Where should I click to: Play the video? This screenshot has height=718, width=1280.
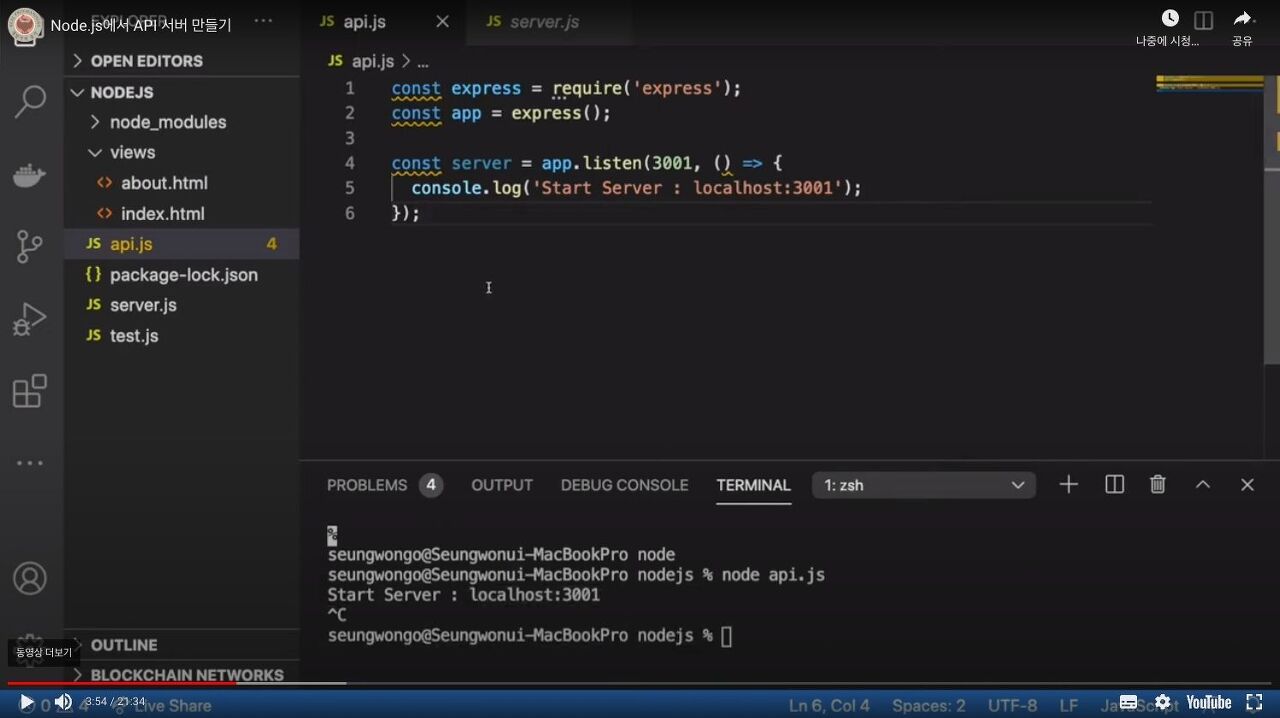point(27,703)
